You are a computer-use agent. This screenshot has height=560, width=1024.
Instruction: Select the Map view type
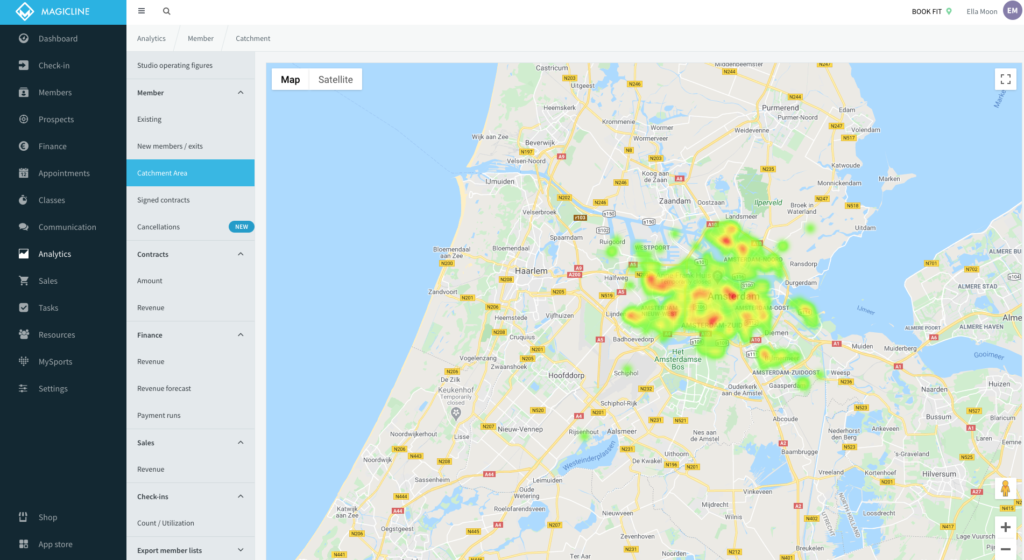[x=290, y=80]
